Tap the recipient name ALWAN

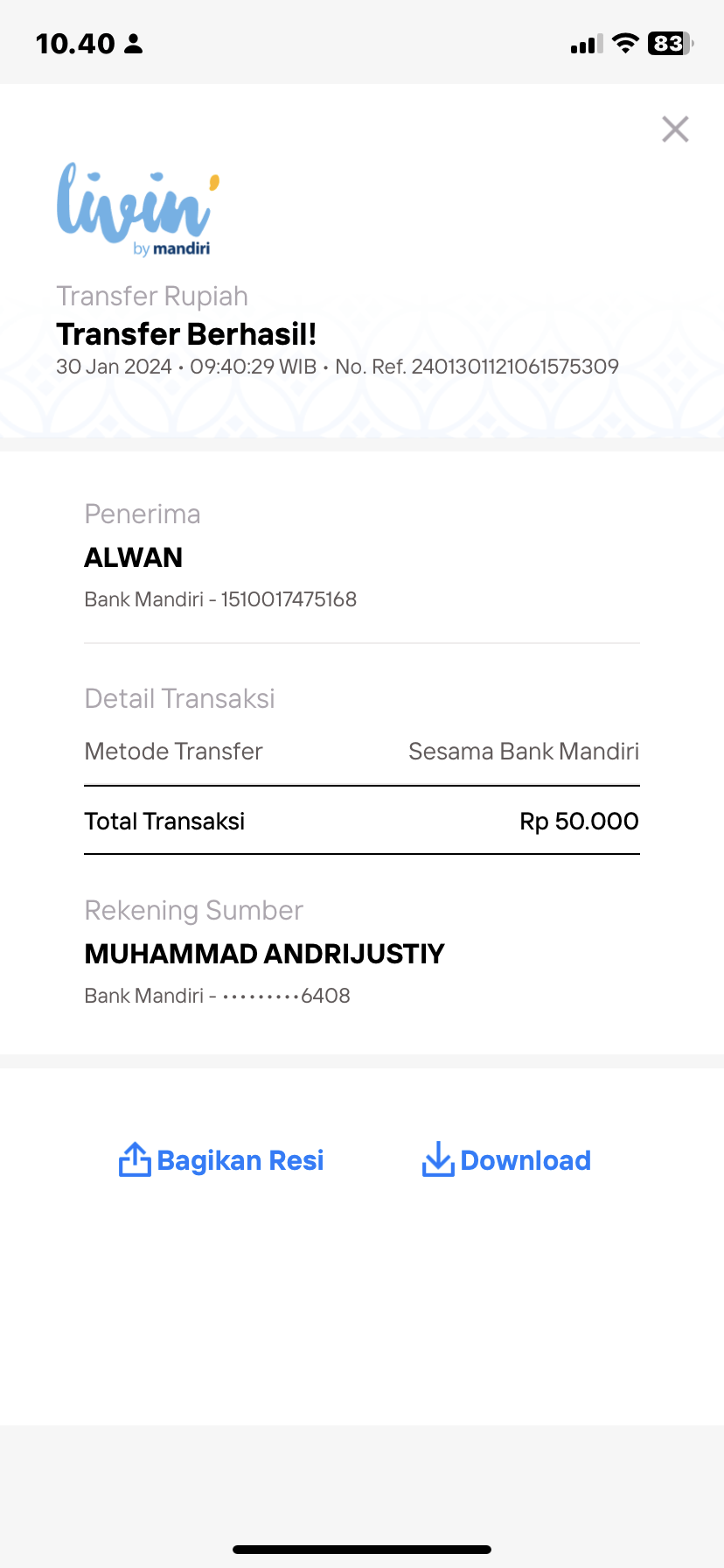[134, 557]
